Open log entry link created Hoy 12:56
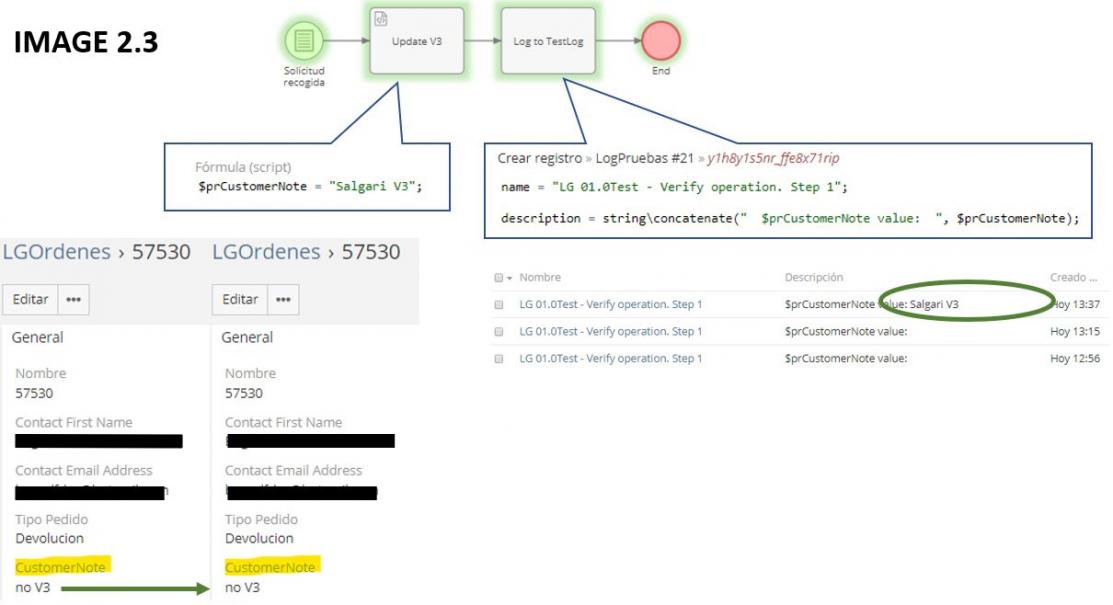Image resolution: width=1113 pixels, height=605 pixels. [610, 358]
